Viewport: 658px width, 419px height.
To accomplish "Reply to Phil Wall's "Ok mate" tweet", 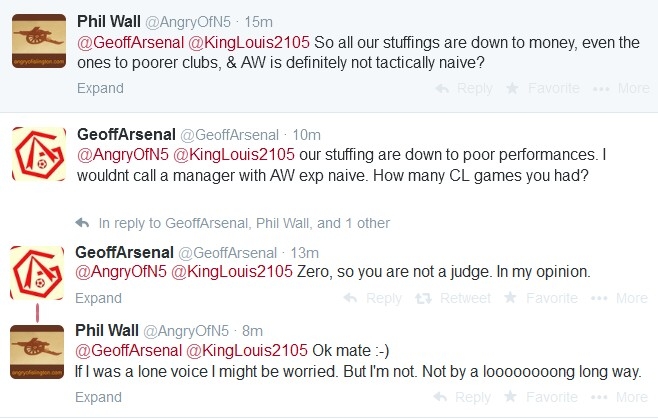I will point(463,397).
